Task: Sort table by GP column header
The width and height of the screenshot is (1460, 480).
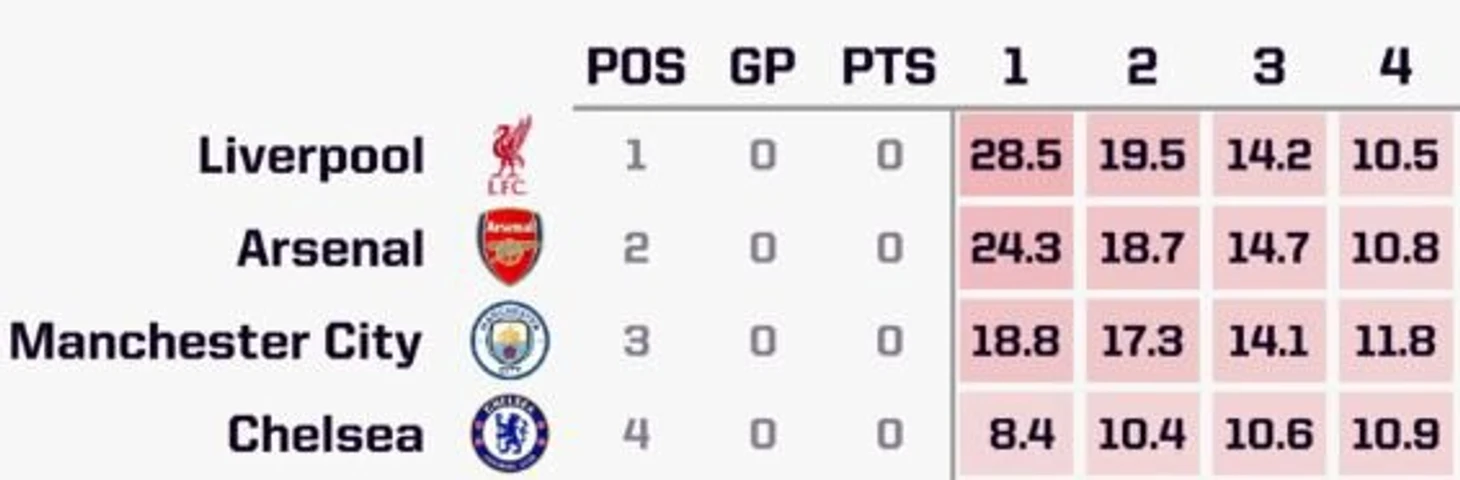Action: 763,67
